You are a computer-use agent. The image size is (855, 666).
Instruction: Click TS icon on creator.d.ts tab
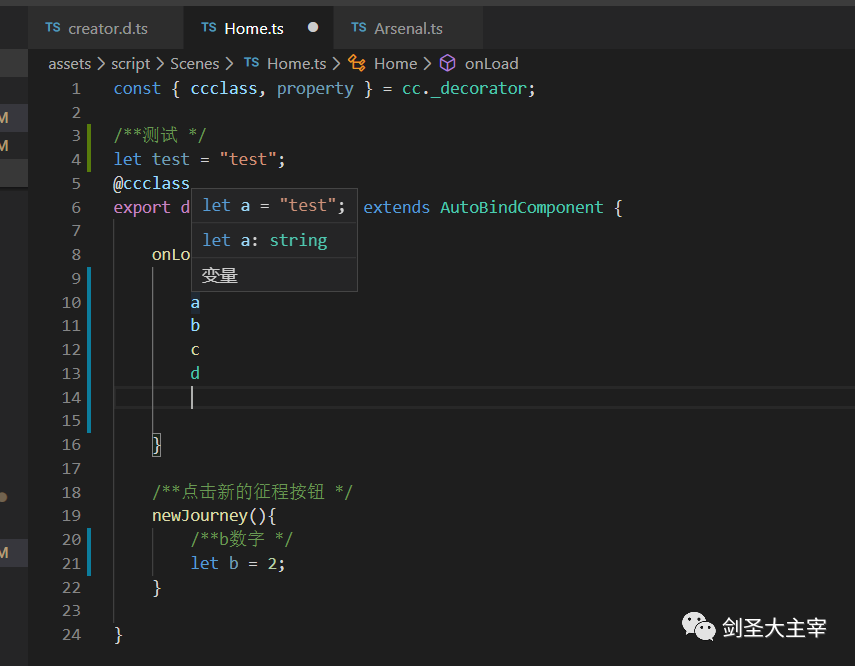pyautogui.click(x=53, y=28)
